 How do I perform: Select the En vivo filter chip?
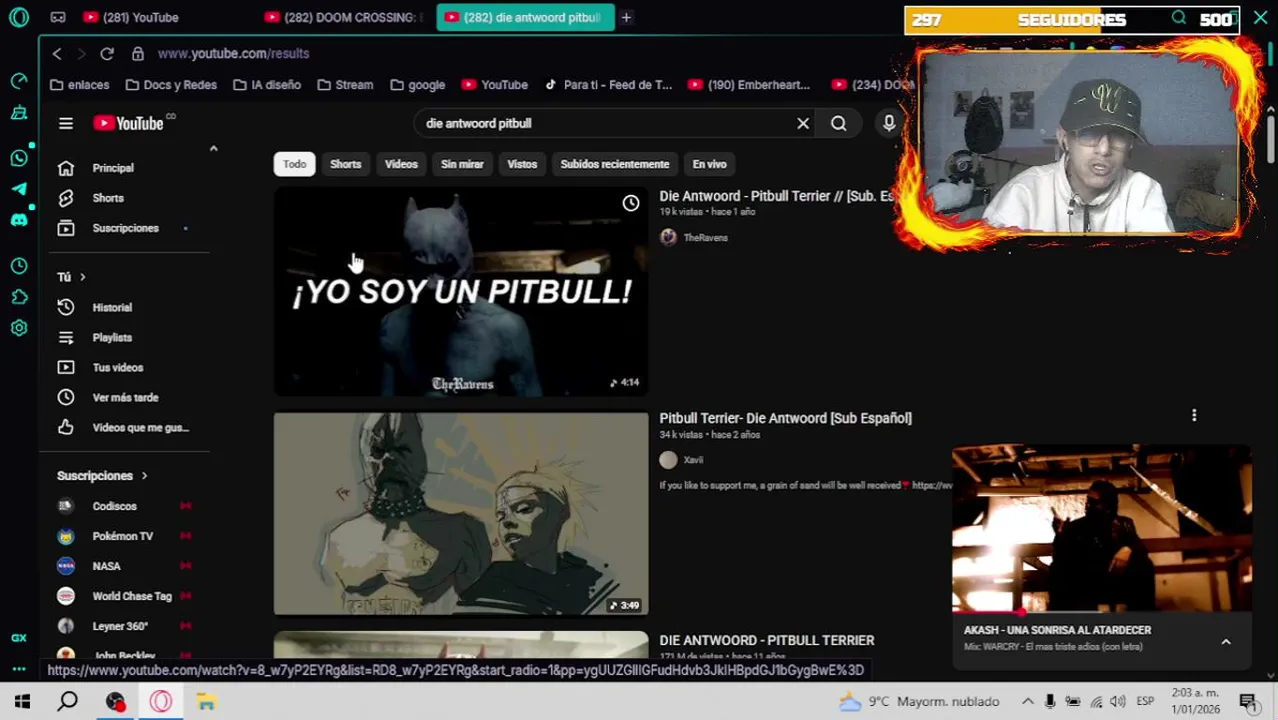(710, 164)
